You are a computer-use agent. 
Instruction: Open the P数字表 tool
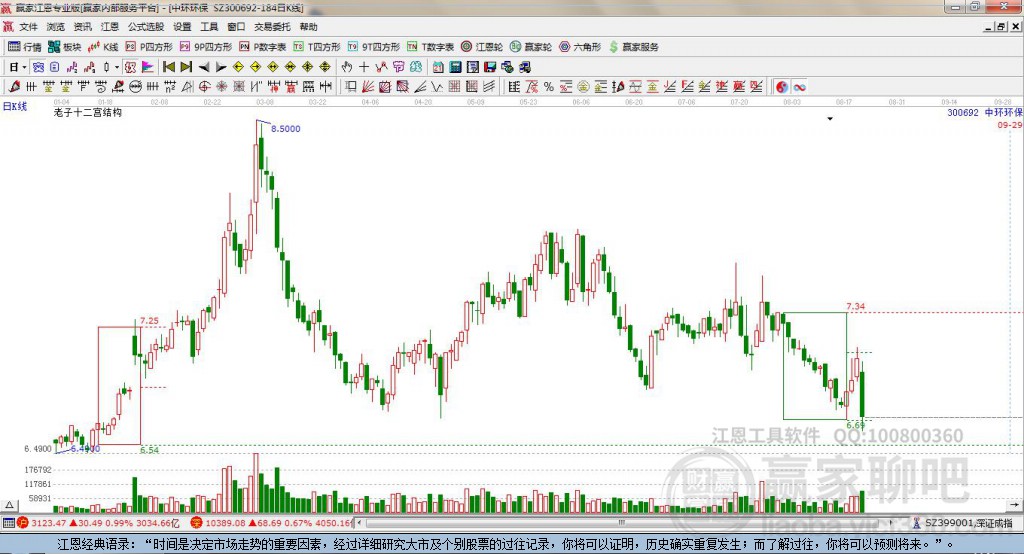click(263, 47)
